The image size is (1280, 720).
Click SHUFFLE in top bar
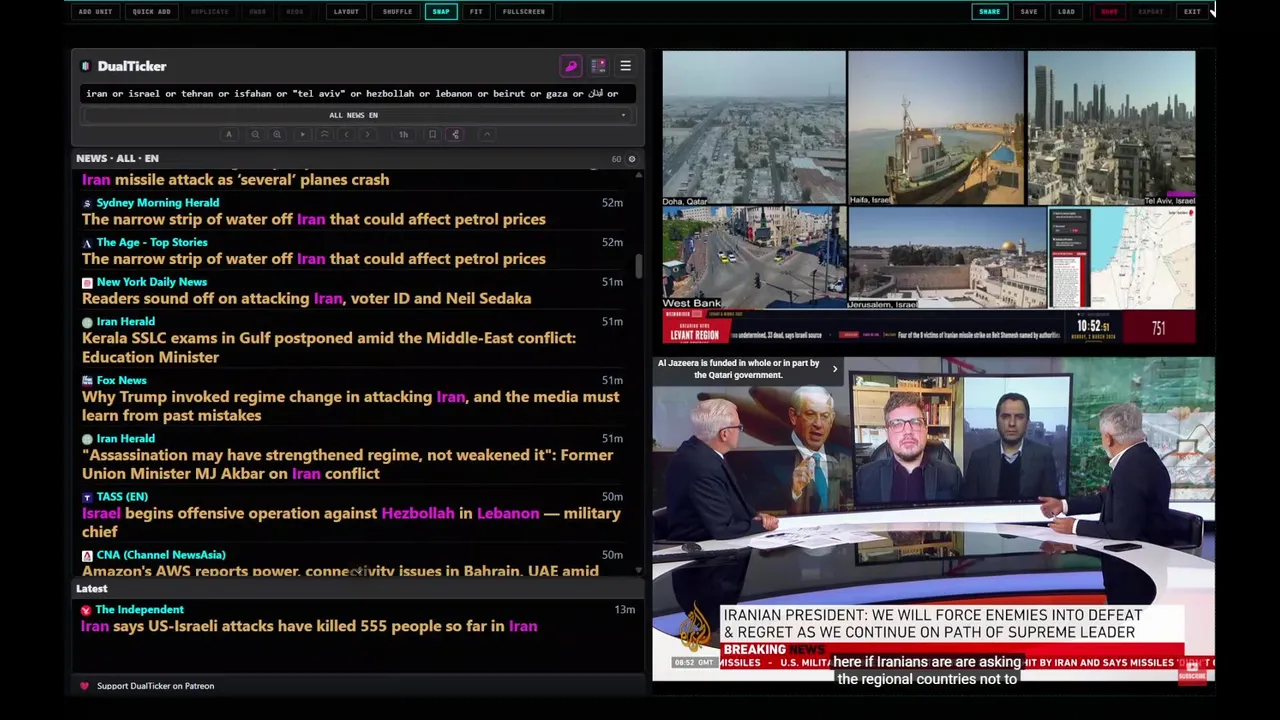(397, 12)
